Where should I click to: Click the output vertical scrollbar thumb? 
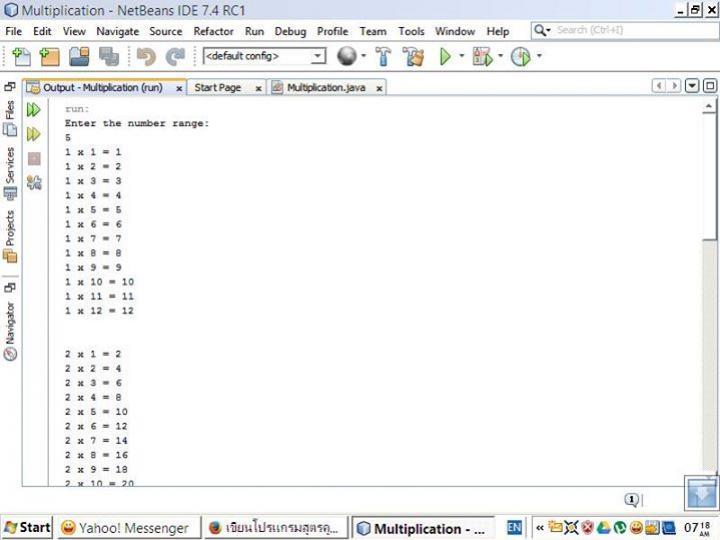(709, 177)
